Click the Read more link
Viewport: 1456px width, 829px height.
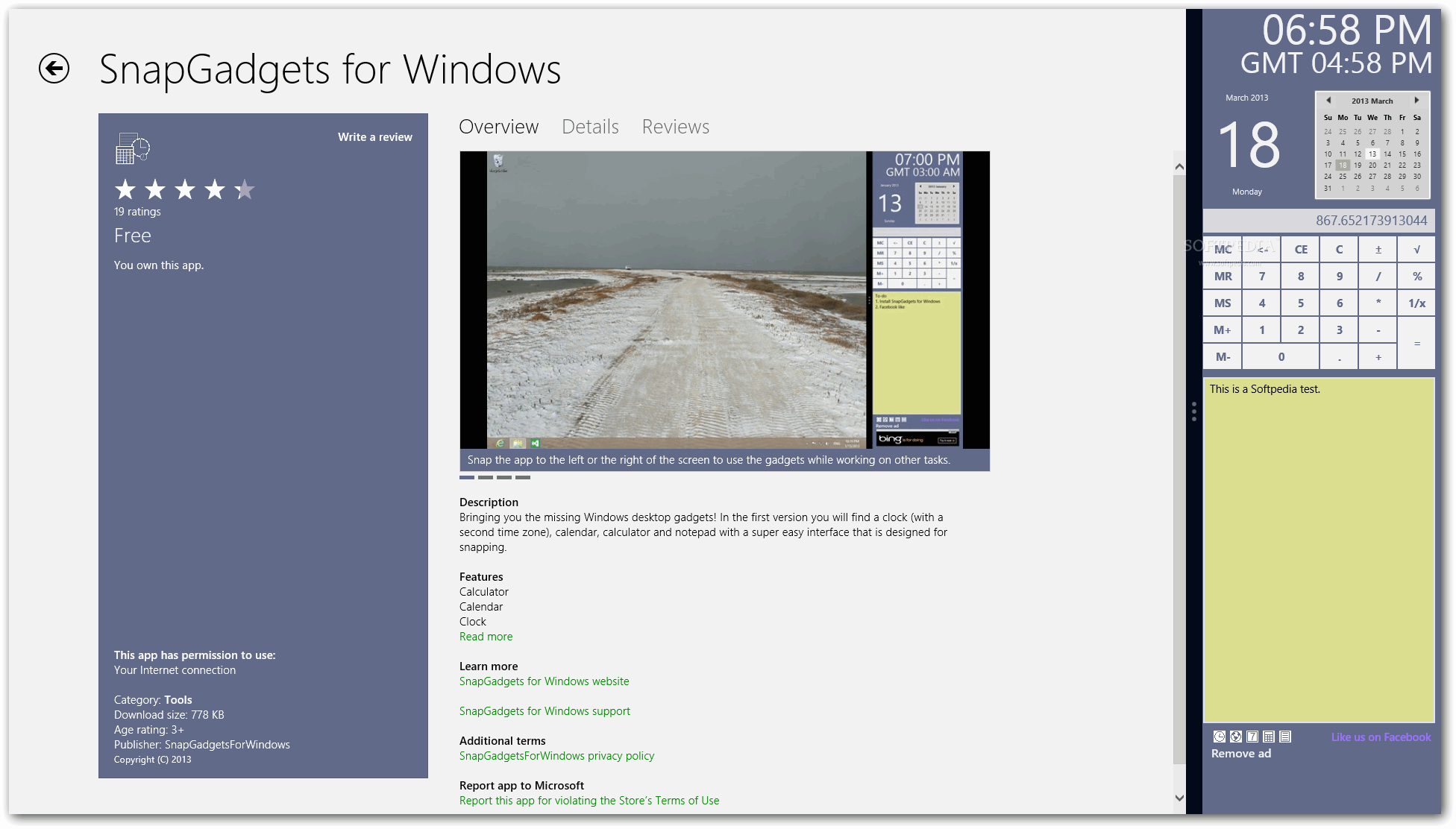click(486, 637)
